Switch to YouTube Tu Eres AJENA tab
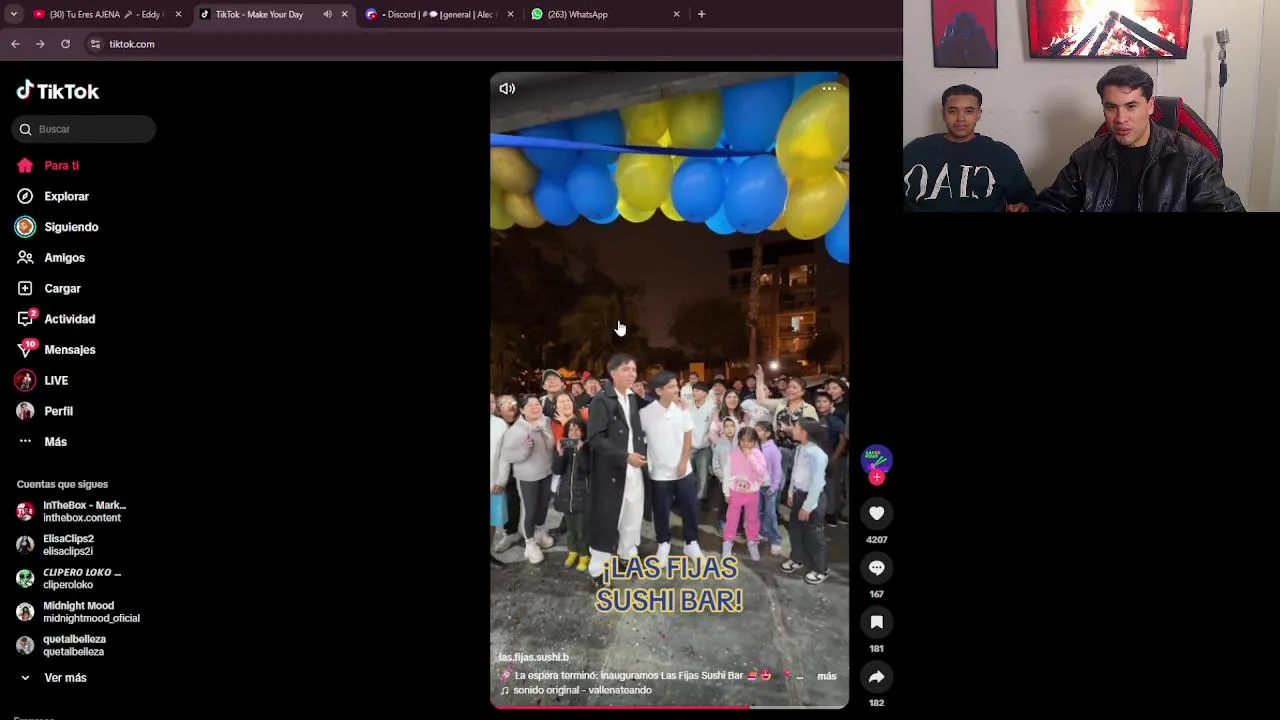The width and height of the screenshot is (1280, 720). [x=105, y=15]
